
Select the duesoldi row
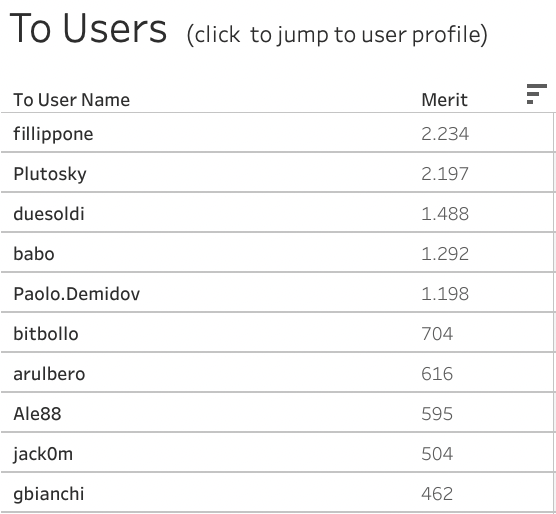277,214
